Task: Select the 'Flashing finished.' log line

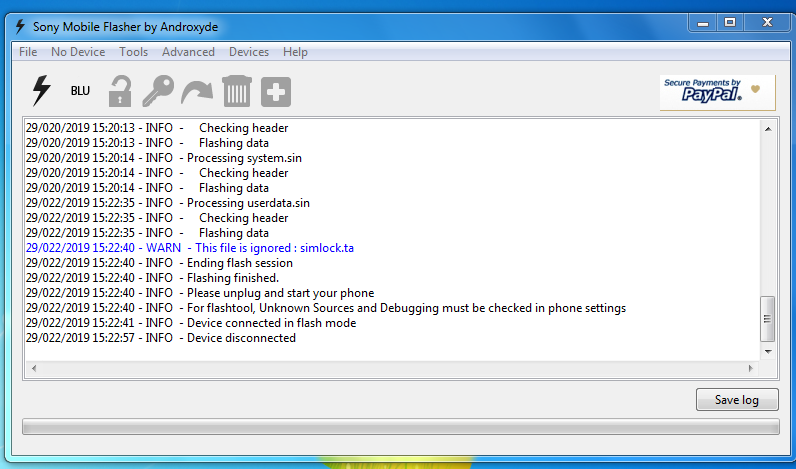Action: point(152,278)
